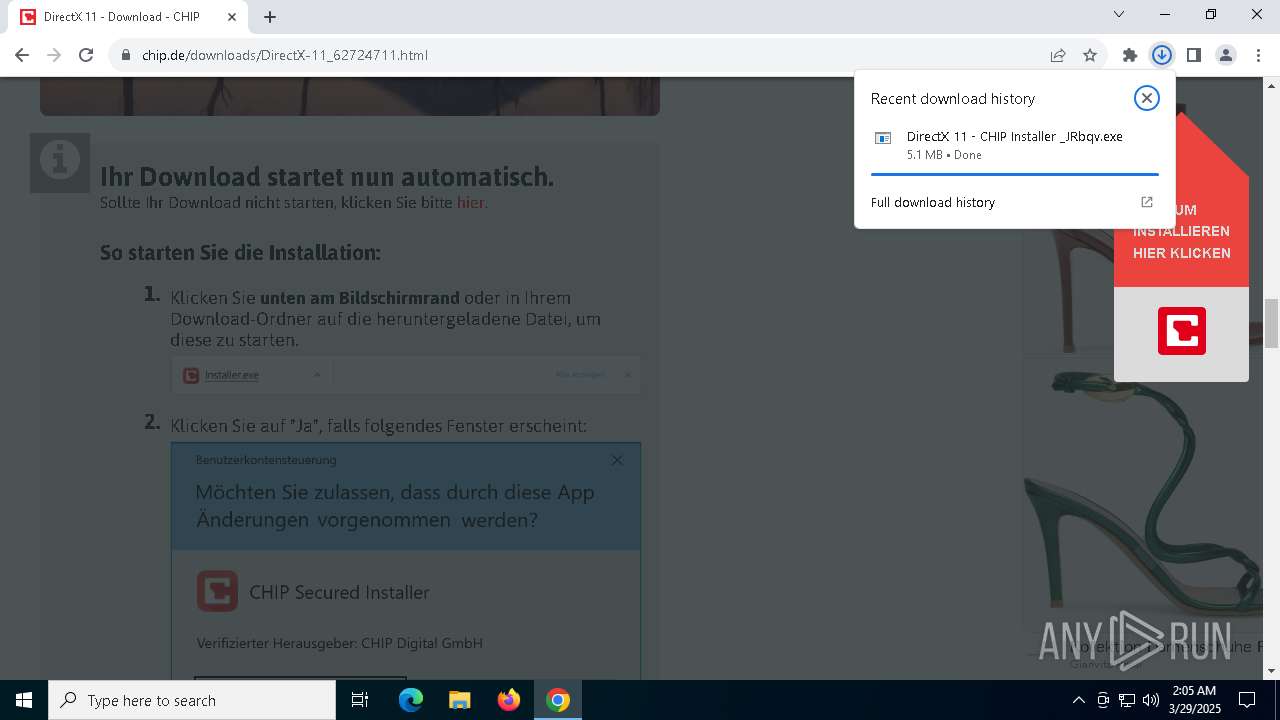Click the address bar URL
The height and width of the screenshot is (720, 1280).
(285, 55)
